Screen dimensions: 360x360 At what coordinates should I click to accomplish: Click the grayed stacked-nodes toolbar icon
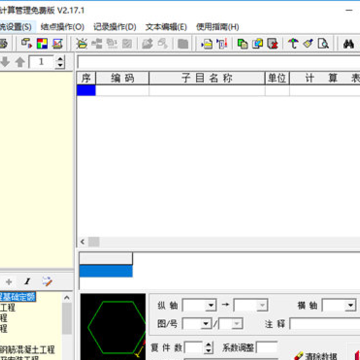click(x=112, y=44)
